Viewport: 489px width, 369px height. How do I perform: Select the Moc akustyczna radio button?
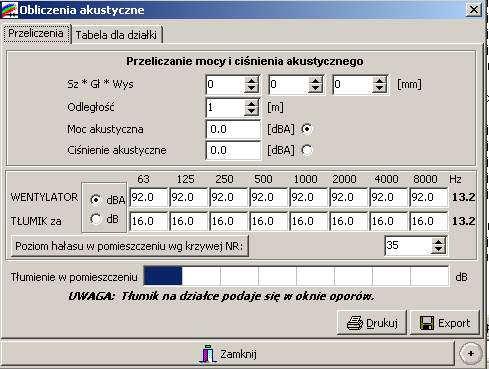(307, 129)
